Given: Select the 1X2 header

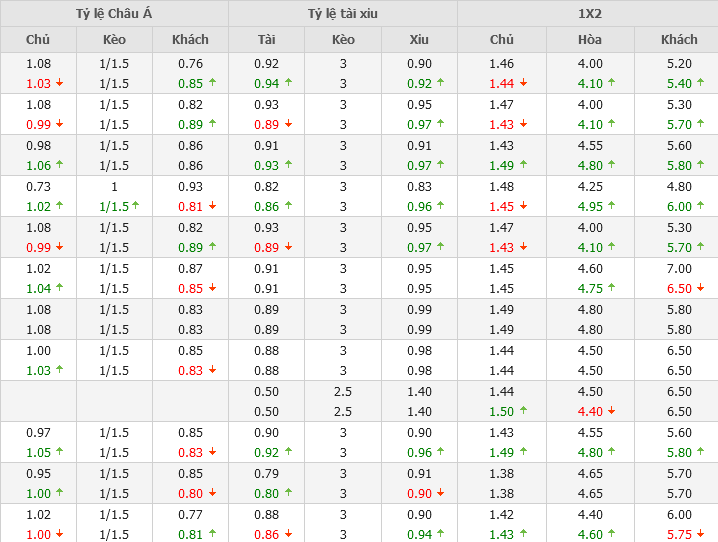Looking at the screenshot, I should (x=589, y=13).
